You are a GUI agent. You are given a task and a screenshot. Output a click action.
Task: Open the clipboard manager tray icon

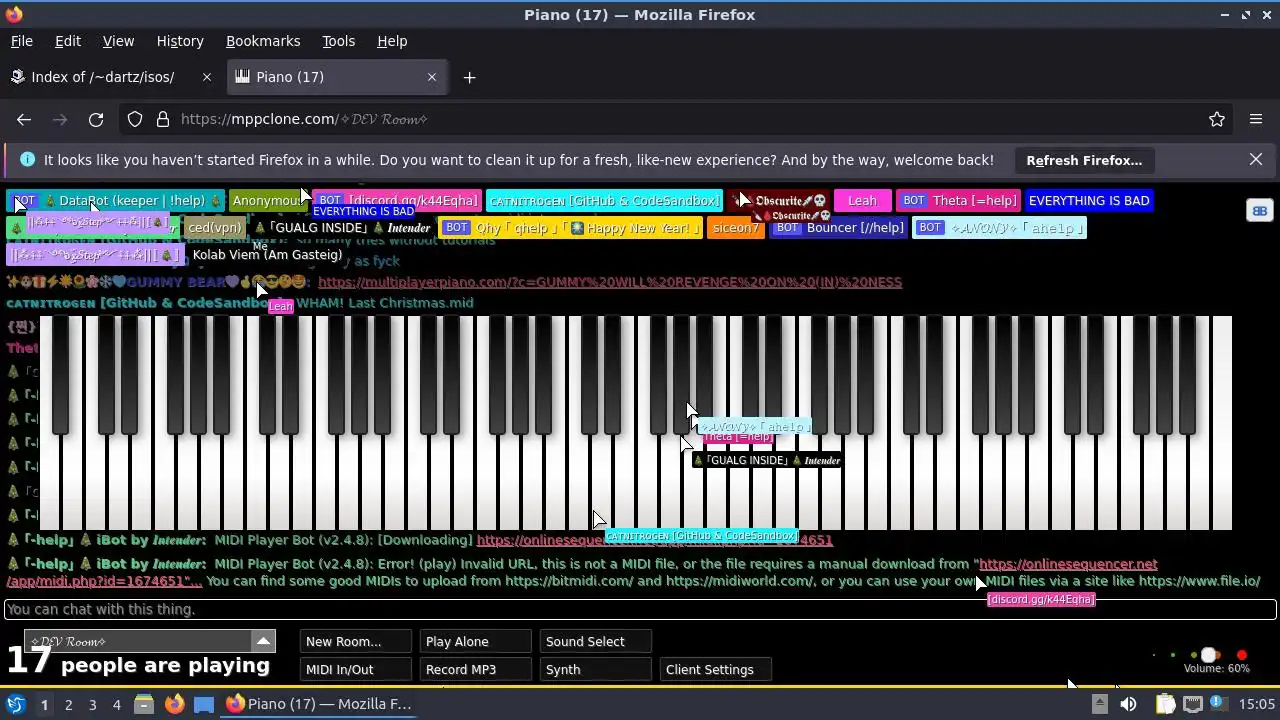coord(1165,704)
